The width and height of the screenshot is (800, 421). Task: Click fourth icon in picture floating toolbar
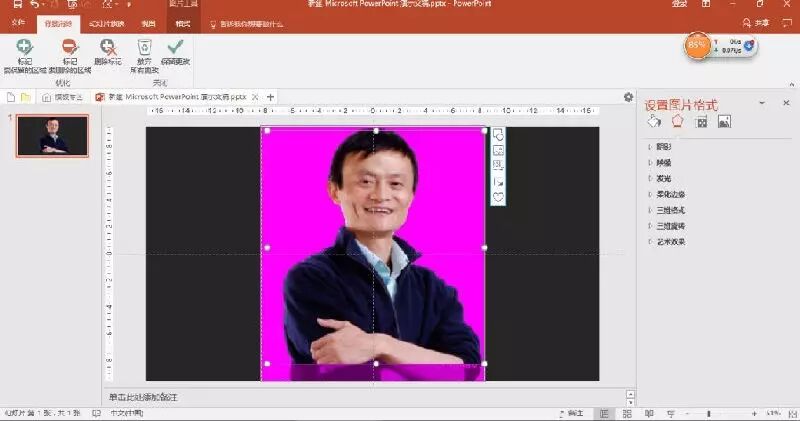[x=498, y=182]
